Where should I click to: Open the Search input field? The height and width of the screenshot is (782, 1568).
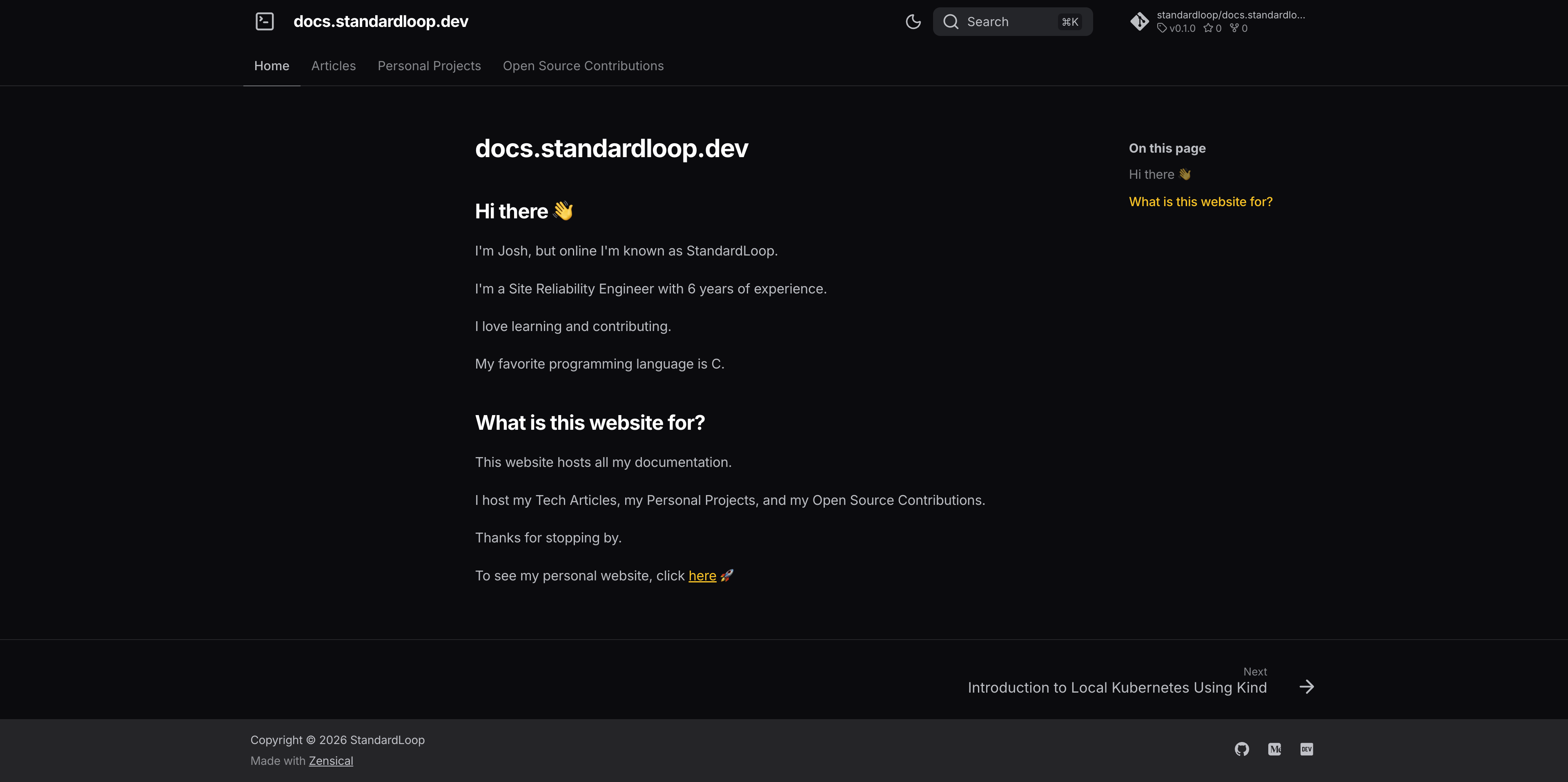[x=1012, y=22]
